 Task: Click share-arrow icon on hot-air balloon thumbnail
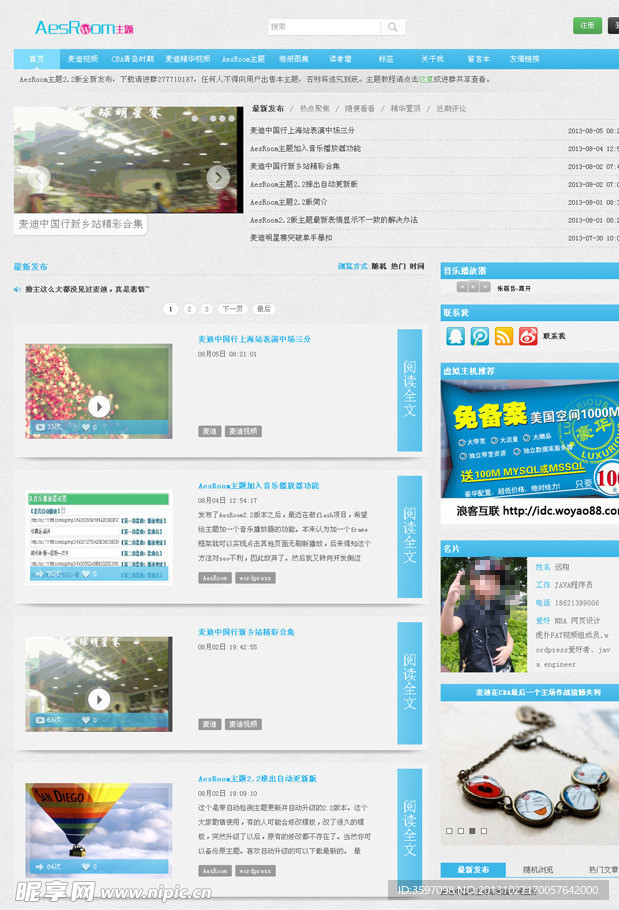pyautogui.click(x=40, y=866)
